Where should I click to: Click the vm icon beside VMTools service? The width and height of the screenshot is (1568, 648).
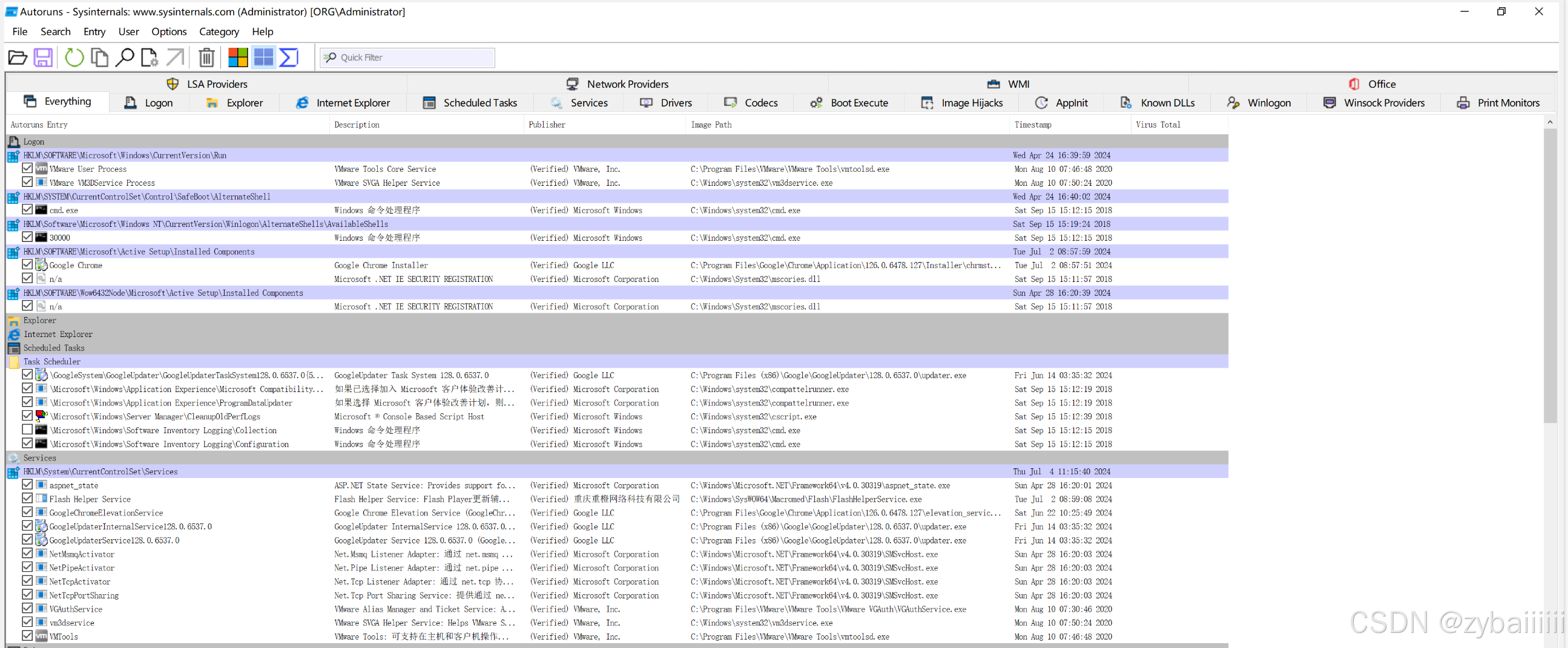(x=41, y=636)
